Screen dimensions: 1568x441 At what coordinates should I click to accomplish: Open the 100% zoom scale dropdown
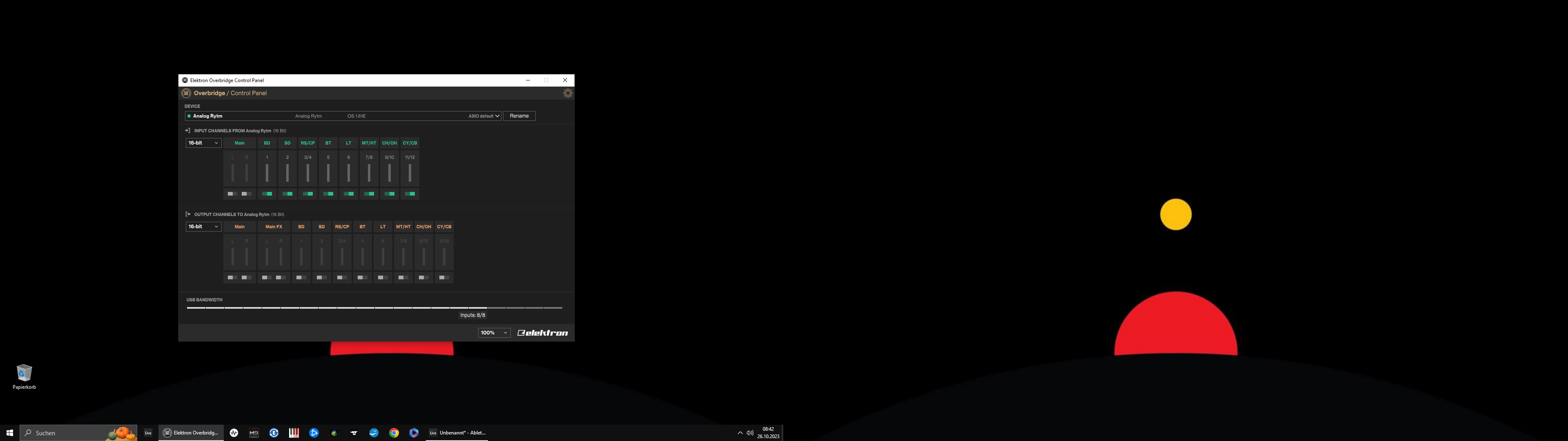click(494, 332)
